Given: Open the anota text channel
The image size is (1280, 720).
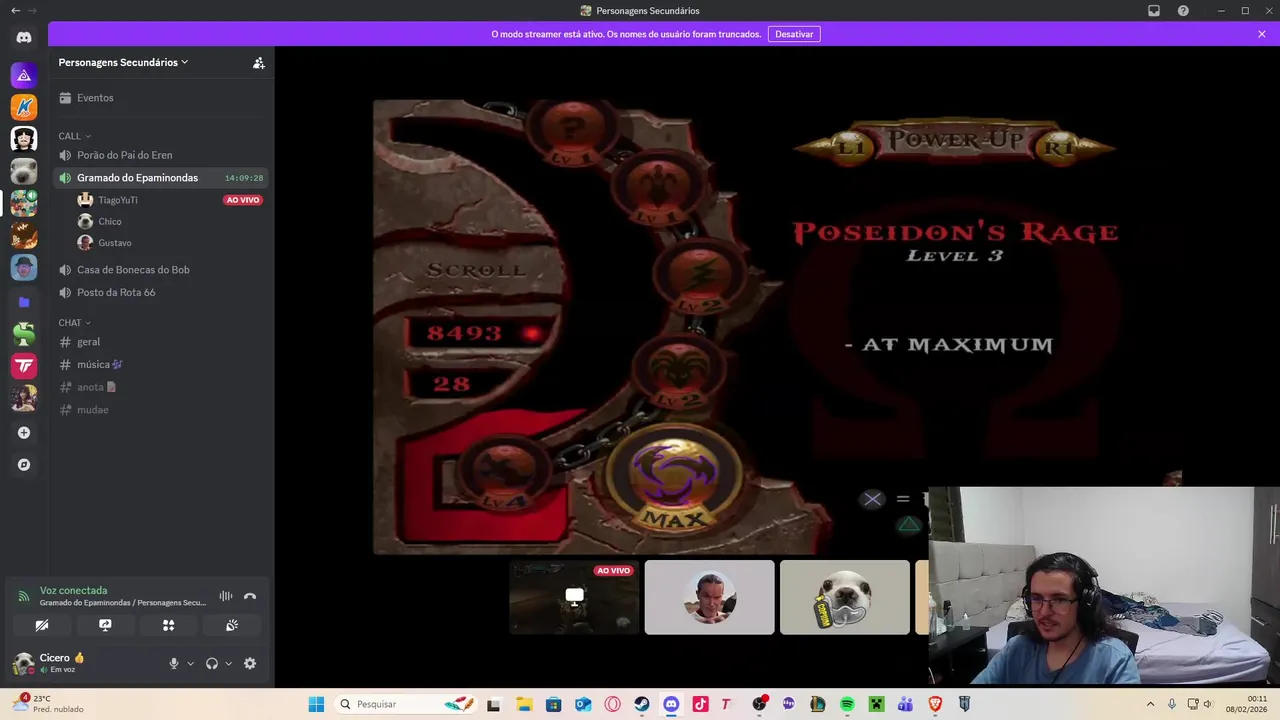Looking at the screenshot, I should coord(161,387).
